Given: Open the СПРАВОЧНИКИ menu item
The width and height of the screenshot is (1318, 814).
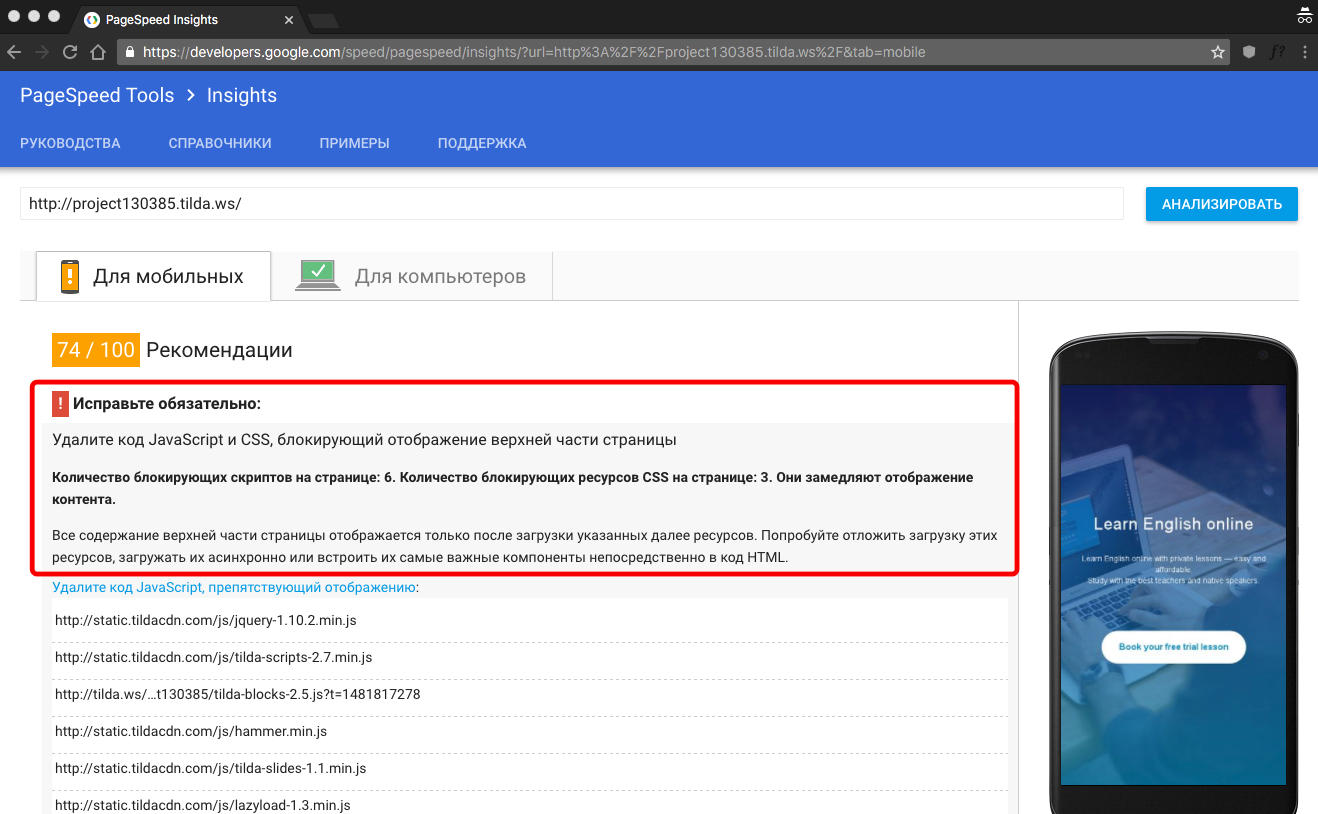Looking at the screenshot, I should pos(220,143).
